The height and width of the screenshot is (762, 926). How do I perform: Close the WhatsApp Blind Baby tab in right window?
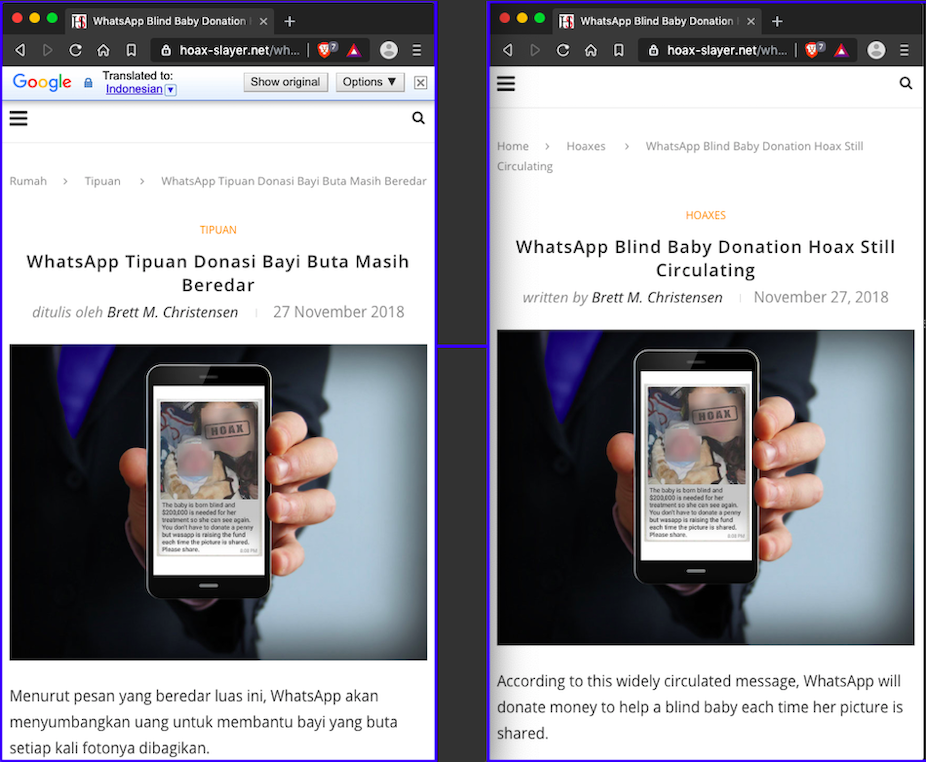tap(751, 21)
